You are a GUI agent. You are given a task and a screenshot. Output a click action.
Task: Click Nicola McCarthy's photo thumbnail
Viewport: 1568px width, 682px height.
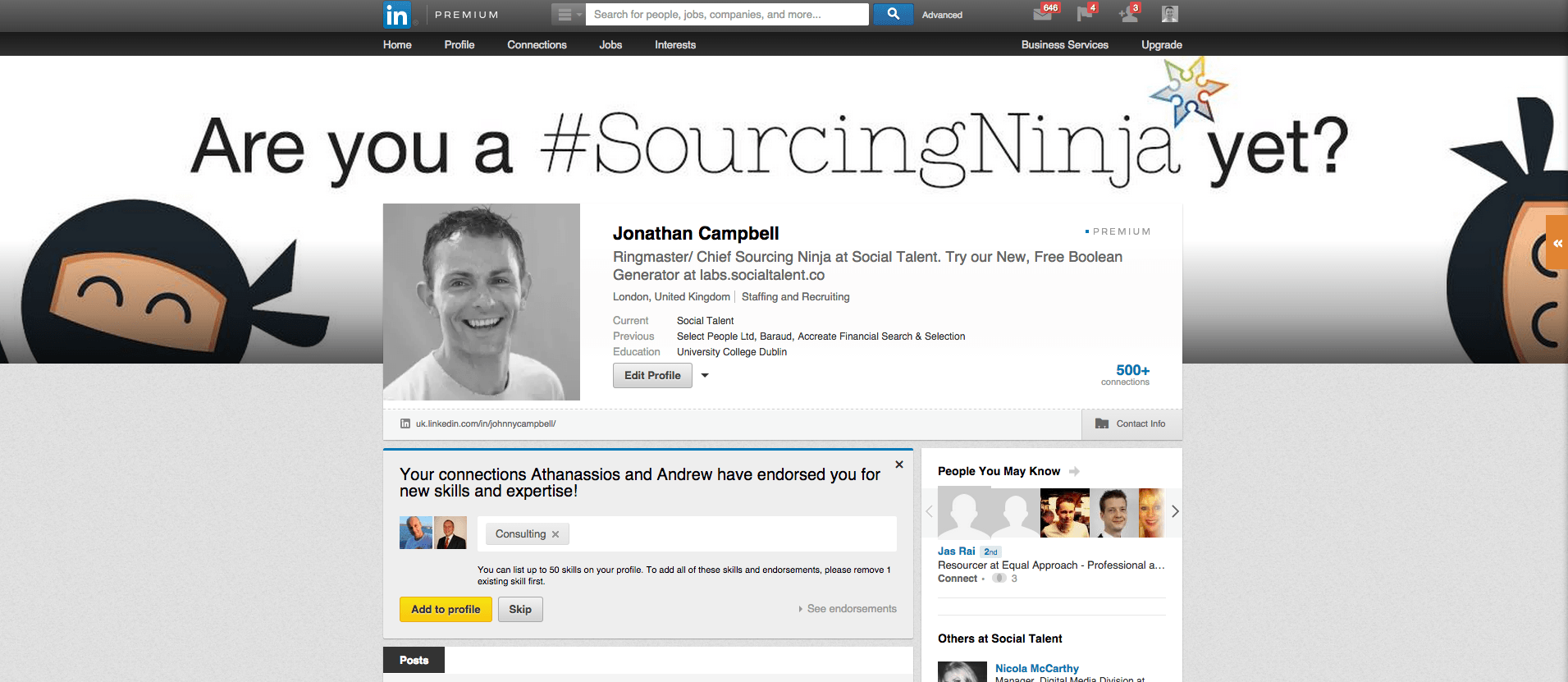click(962, 671)
